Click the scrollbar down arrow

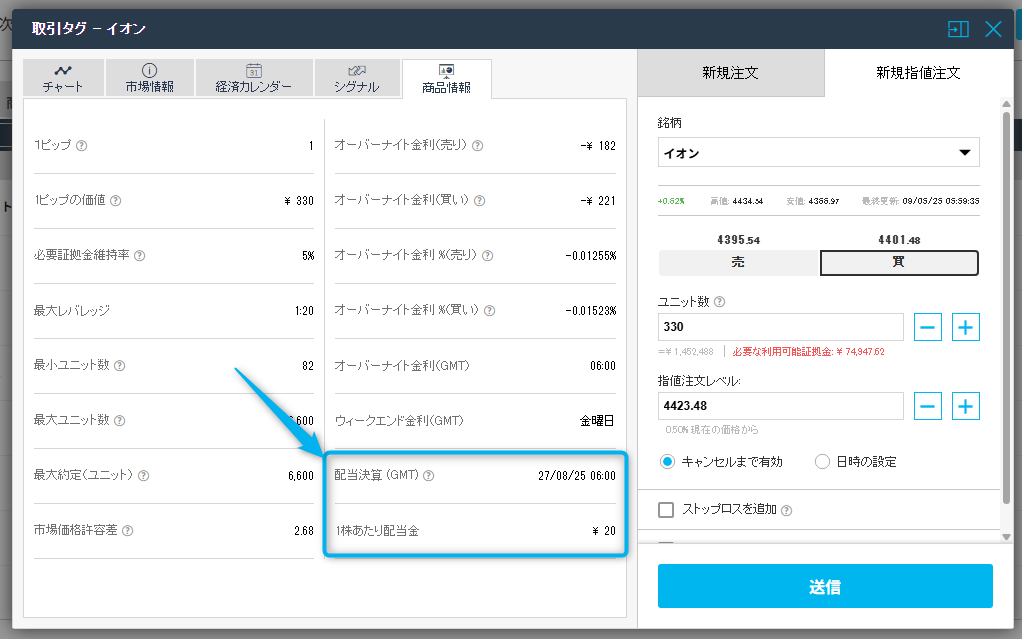(1006, 537)
